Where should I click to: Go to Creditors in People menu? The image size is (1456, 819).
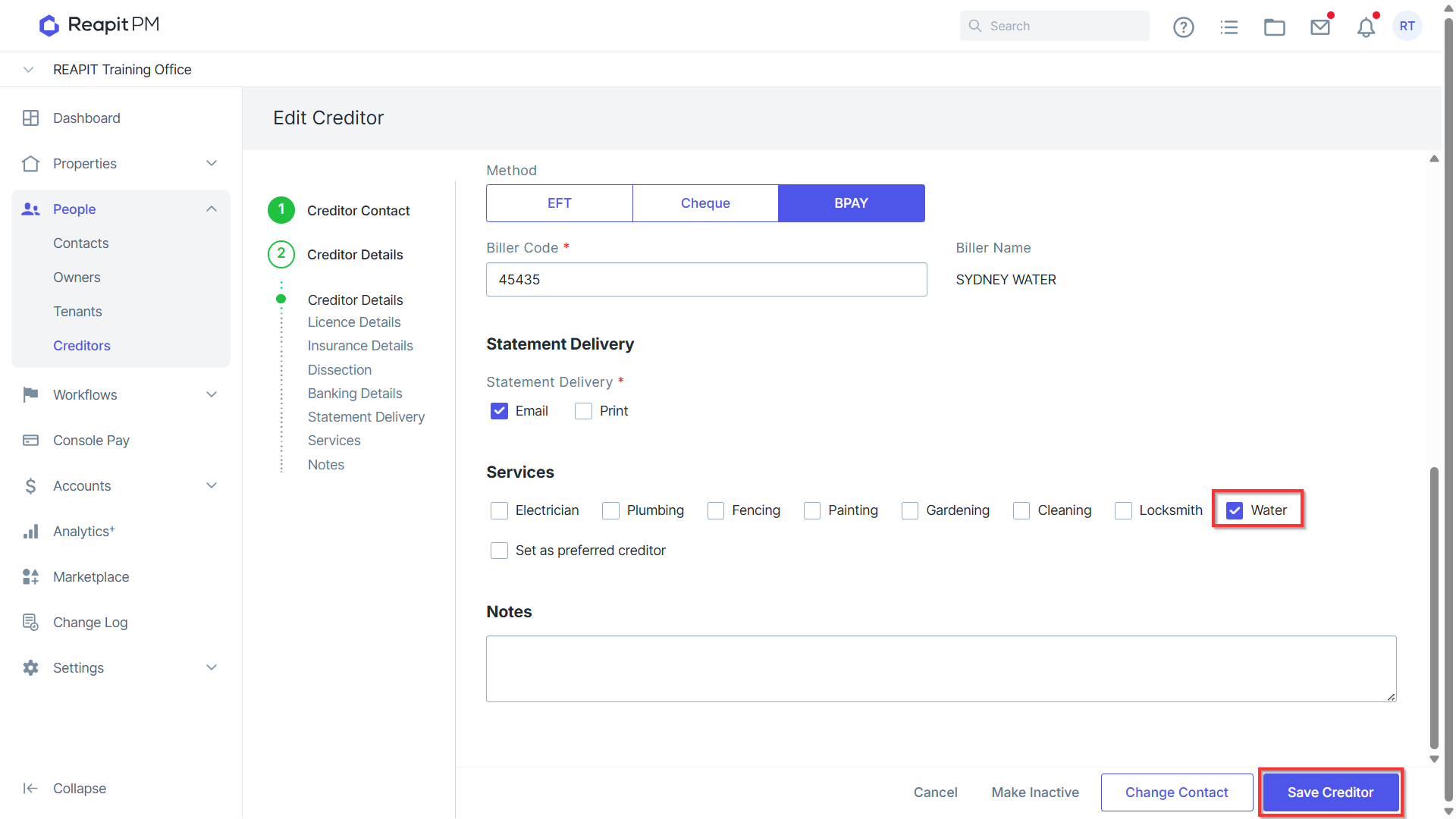click(82, 346)
